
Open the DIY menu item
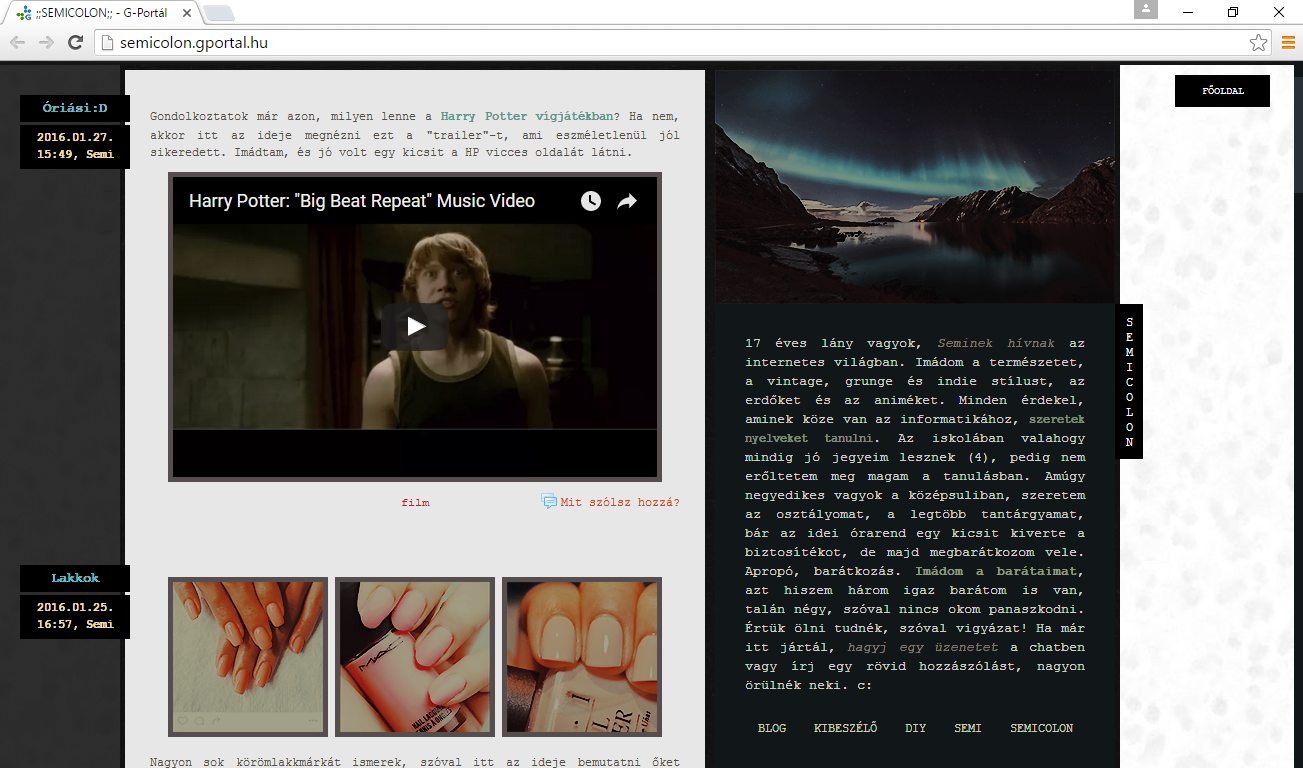pos(915,728)
